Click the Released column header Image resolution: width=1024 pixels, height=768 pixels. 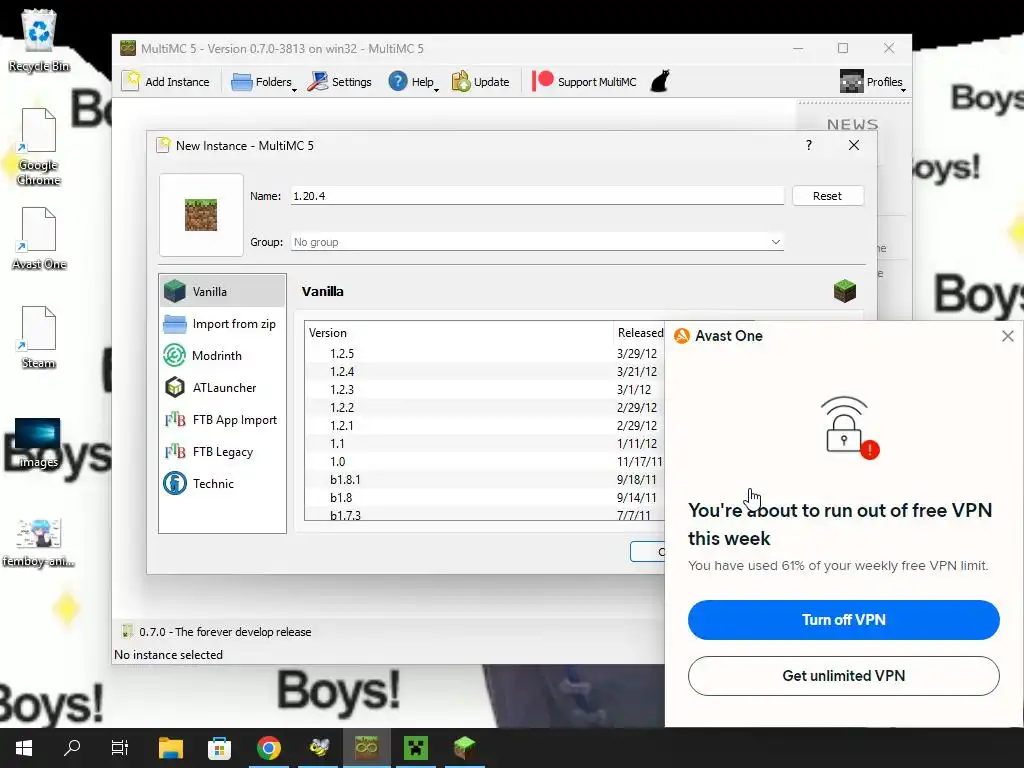click(x=639, y=333)
